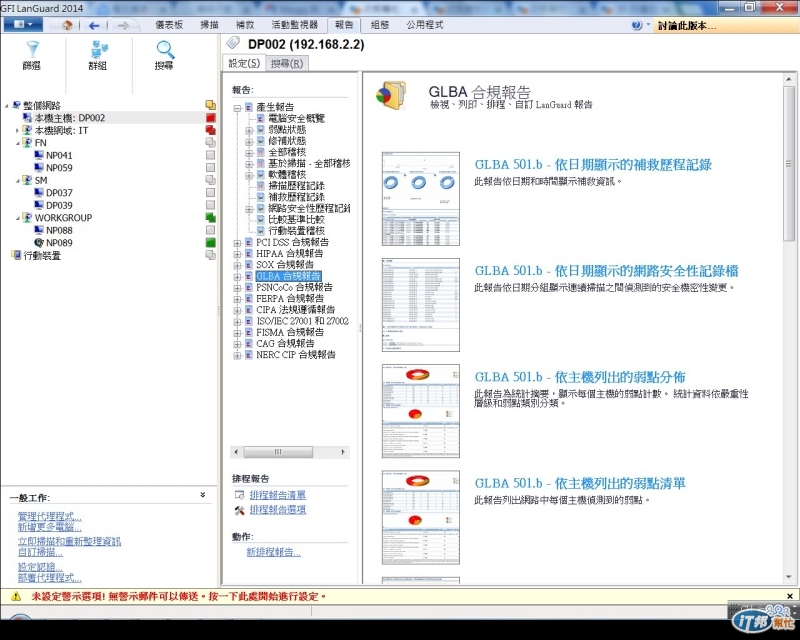Select SOX 合規報告 in report tree
800x640 pixels.
coord(285,265)
